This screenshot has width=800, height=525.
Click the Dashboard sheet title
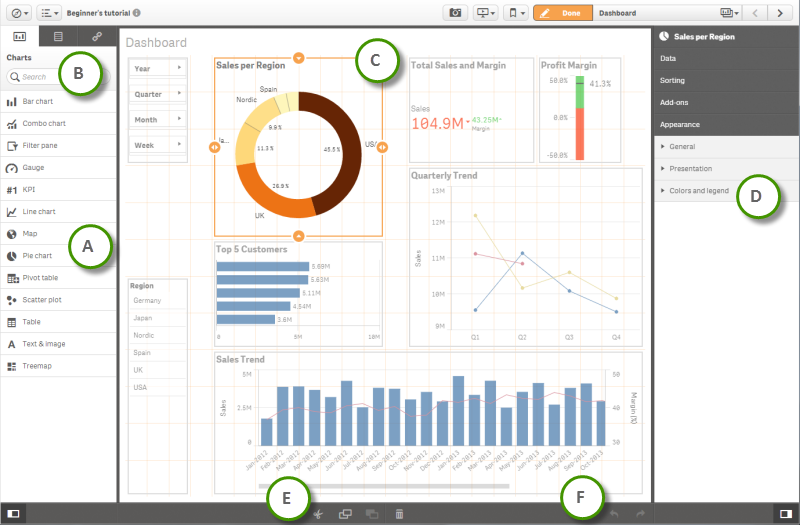tap(156, 42)
